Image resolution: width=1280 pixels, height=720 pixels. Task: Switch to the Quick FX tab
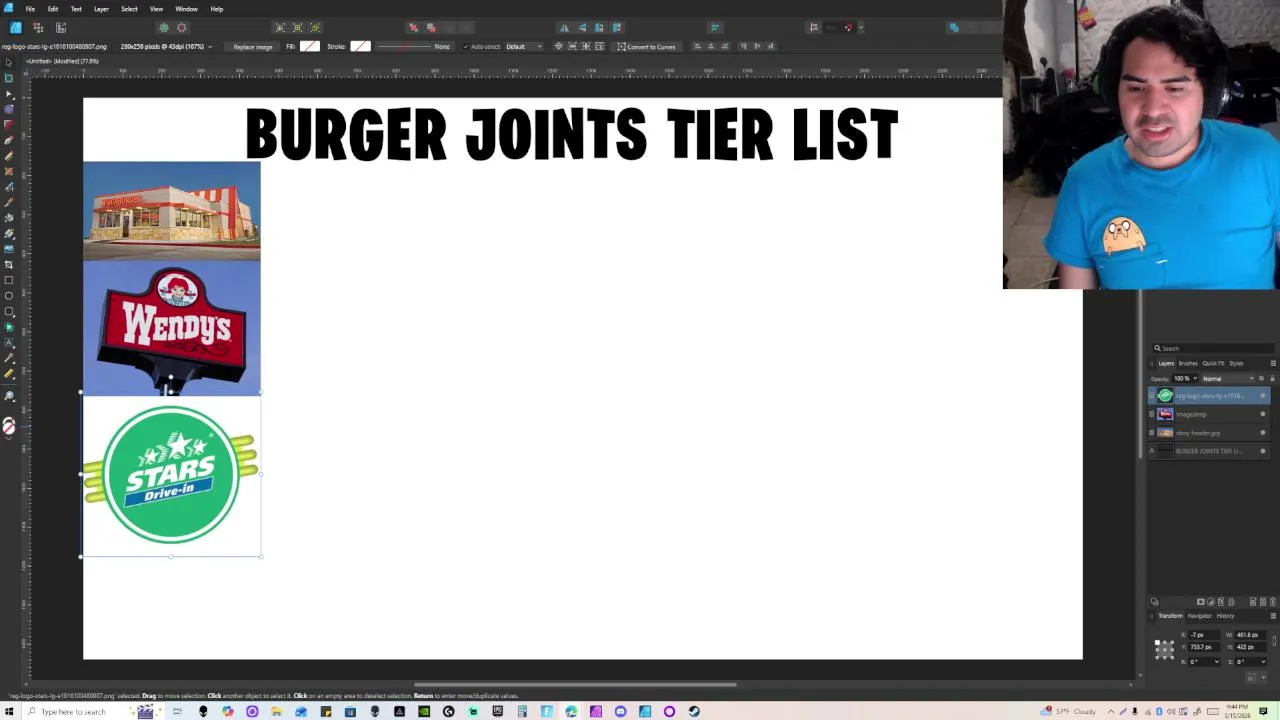1213,363
